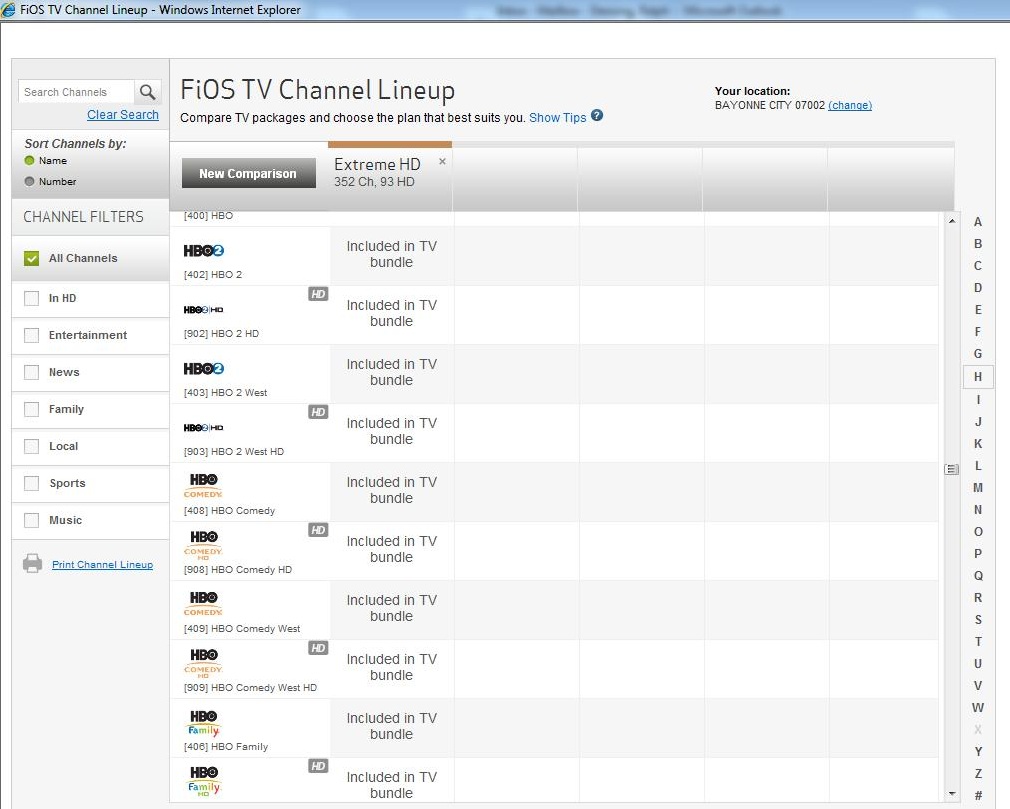Check the Music filter
This screenshot has width=1010, height=809.
31,520
